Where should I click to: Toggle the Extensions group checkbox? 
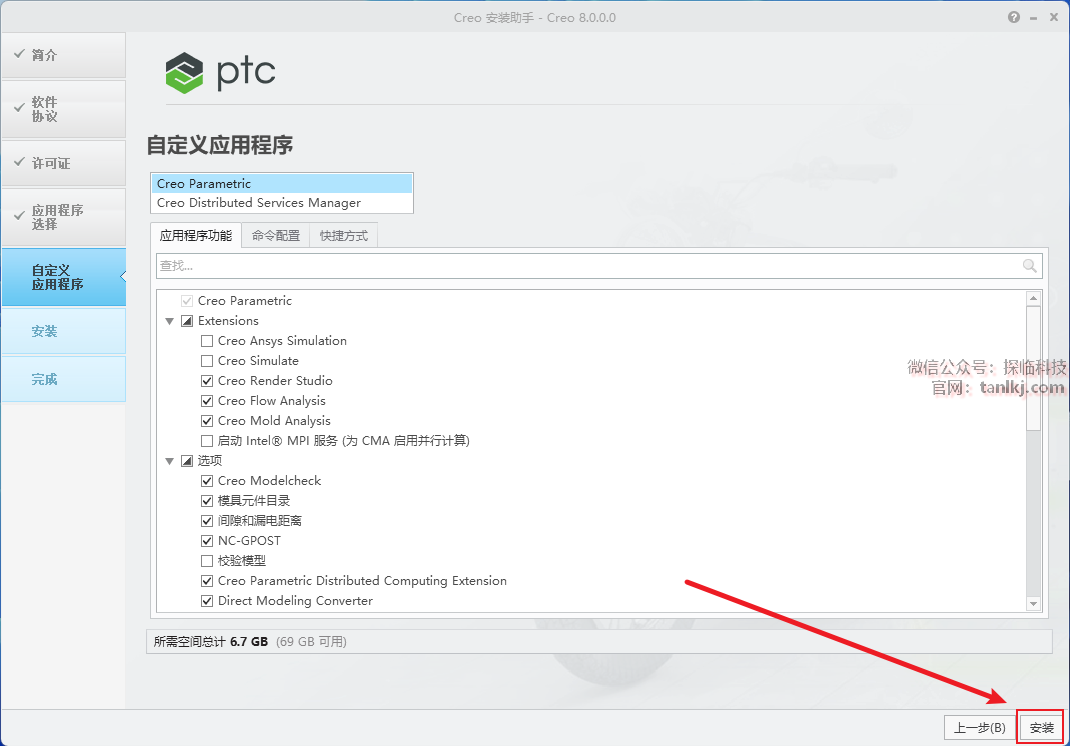point(187,321)
